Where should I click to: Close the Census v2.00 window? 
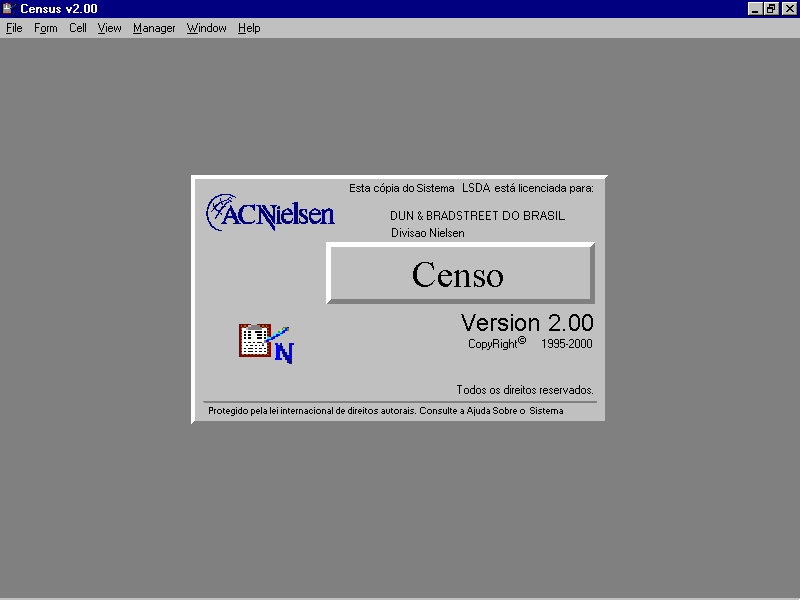789,9
